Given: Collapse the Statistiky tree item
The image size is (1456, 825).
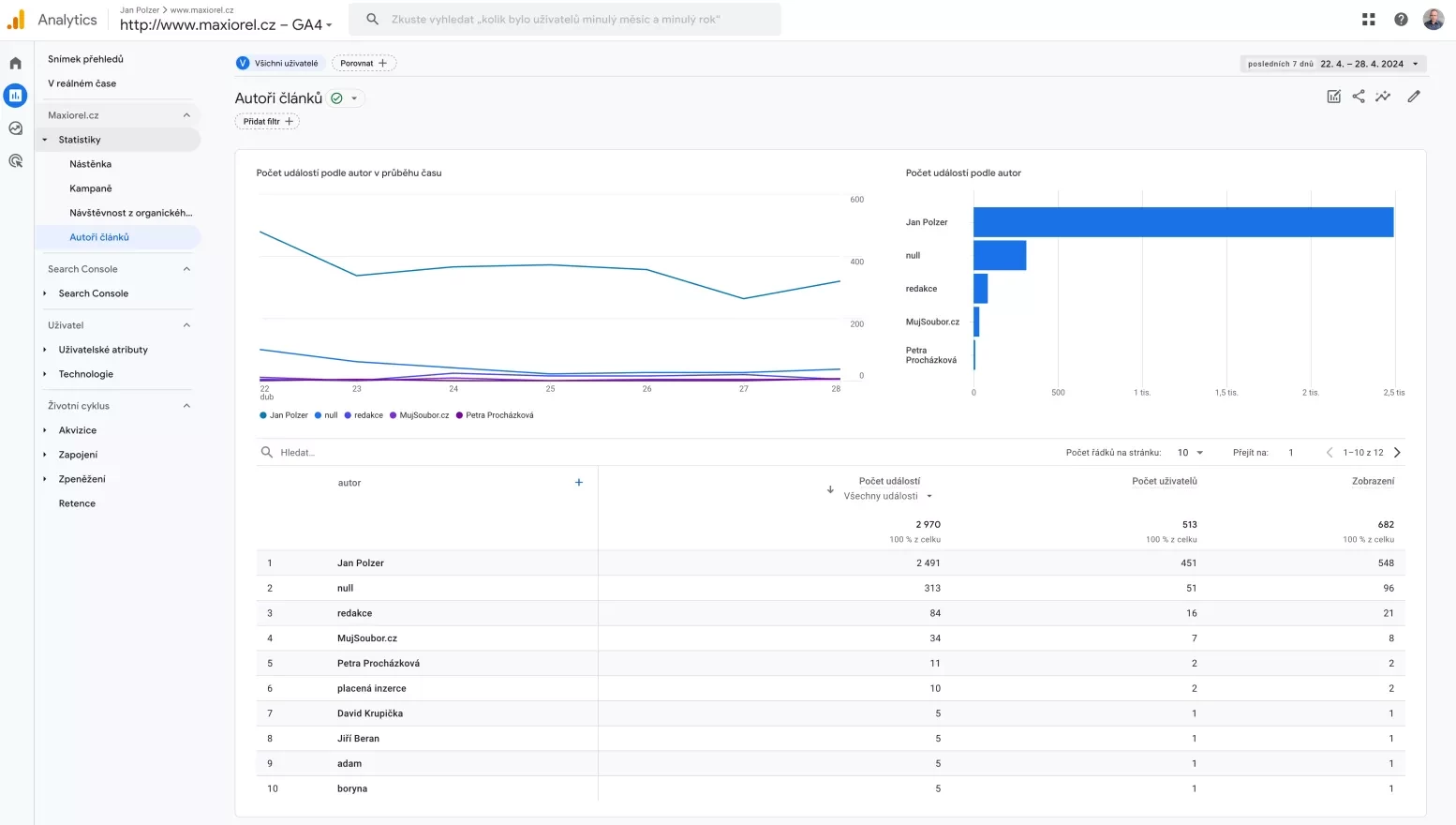Looking at the screenshot, I should [44, 140].
